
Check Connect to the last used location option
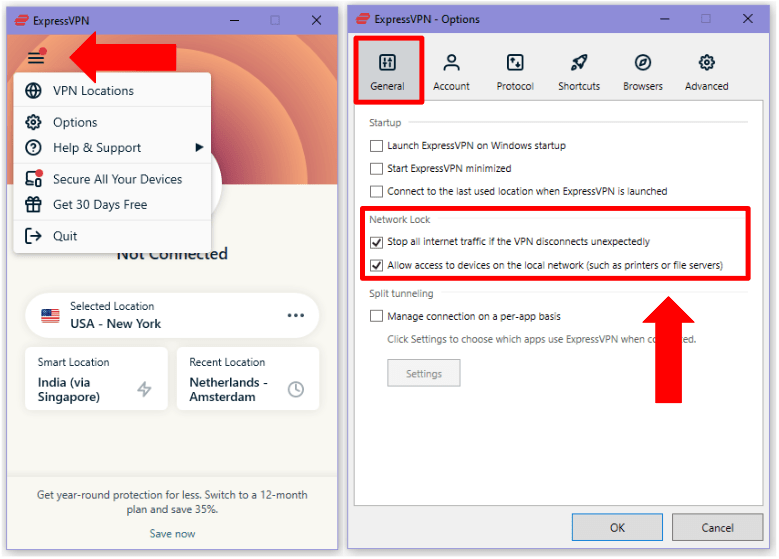[377, 192]
